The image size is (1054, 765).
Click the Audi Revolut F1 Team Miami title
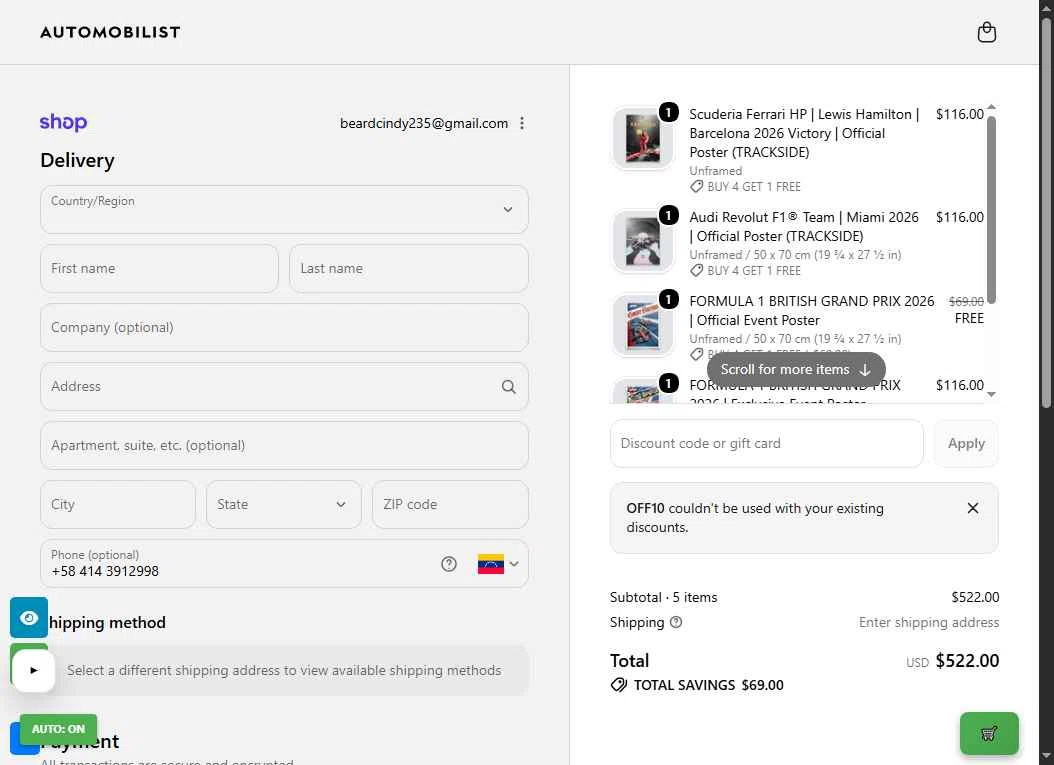[x=804, y=227]
